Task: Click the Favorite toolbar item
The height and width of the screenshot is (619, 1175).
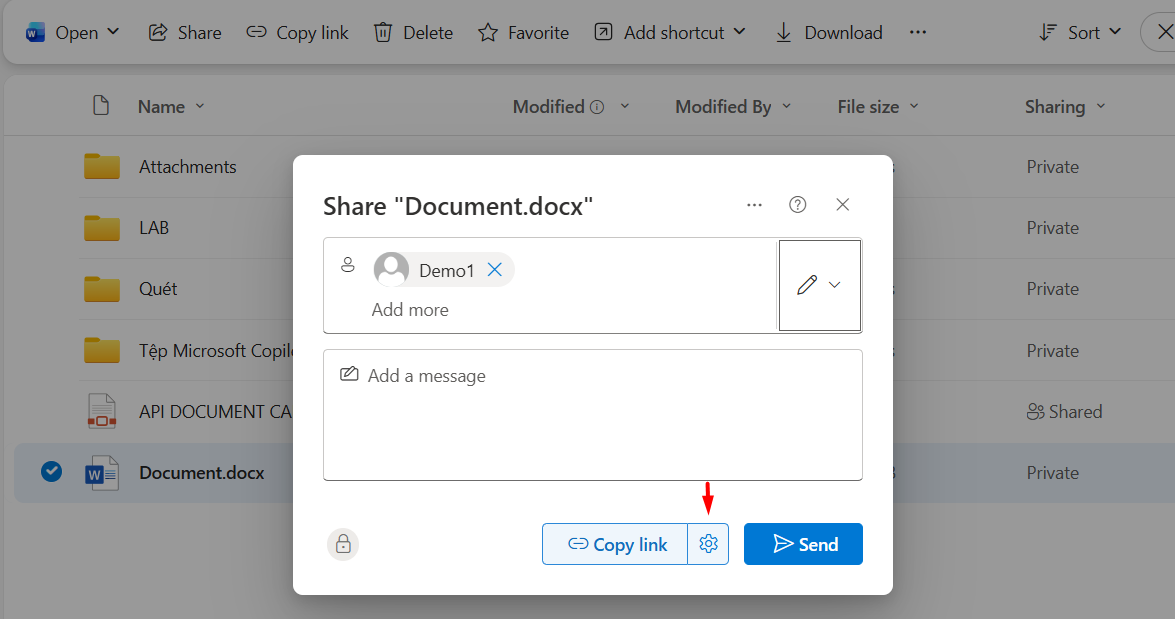Action: pos(523,32)
